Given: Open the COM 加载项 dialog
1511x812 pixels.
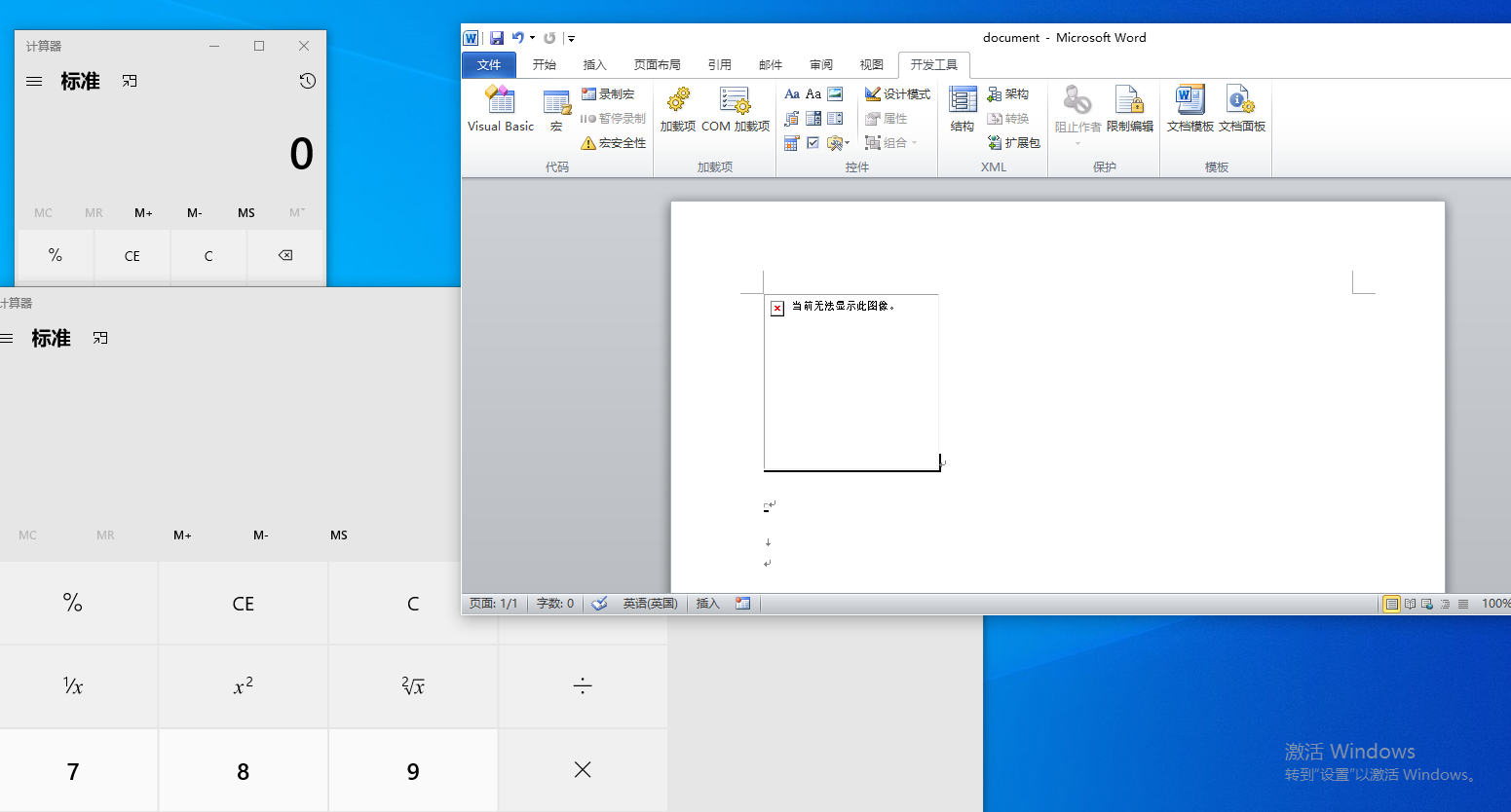Looking at the screenshot, I should tap(736, 109).
